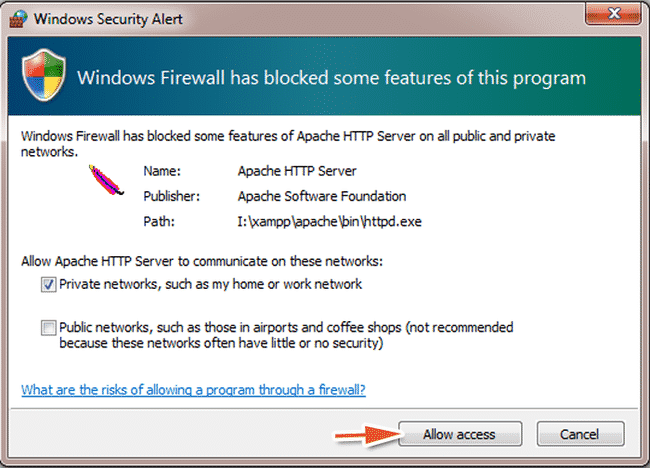Select the program name "Apache HTTP Server" value

(x=298, y=171)
